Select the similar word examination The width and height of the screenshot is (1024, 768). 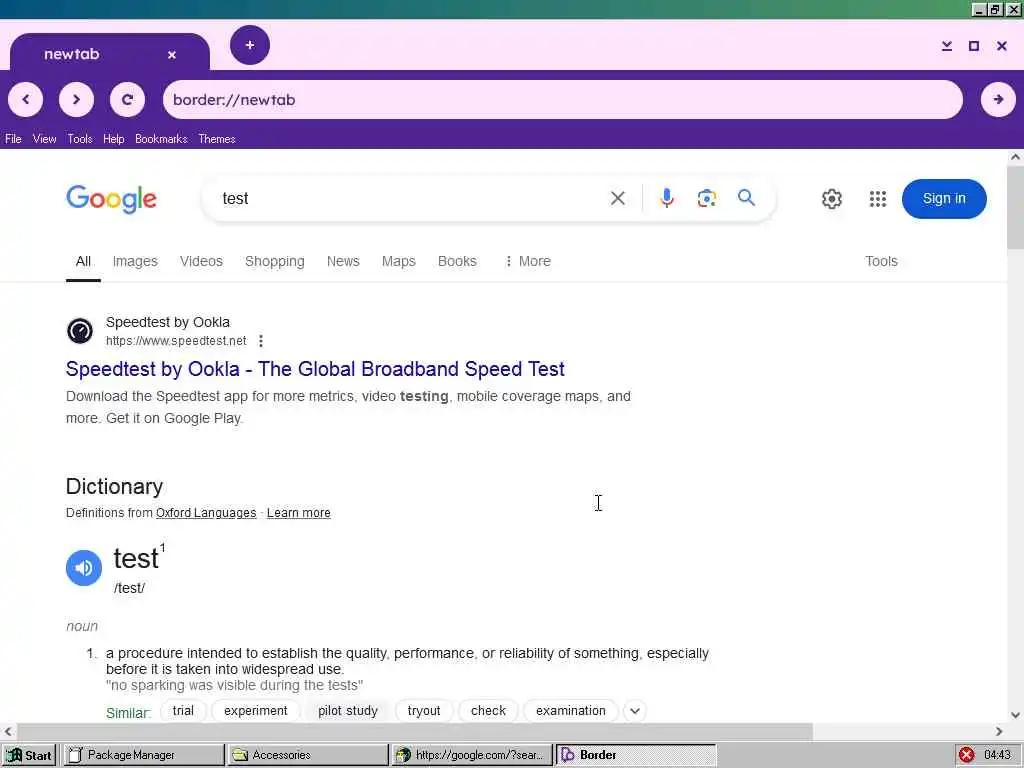pyautogui.click(x=570, y=711)
